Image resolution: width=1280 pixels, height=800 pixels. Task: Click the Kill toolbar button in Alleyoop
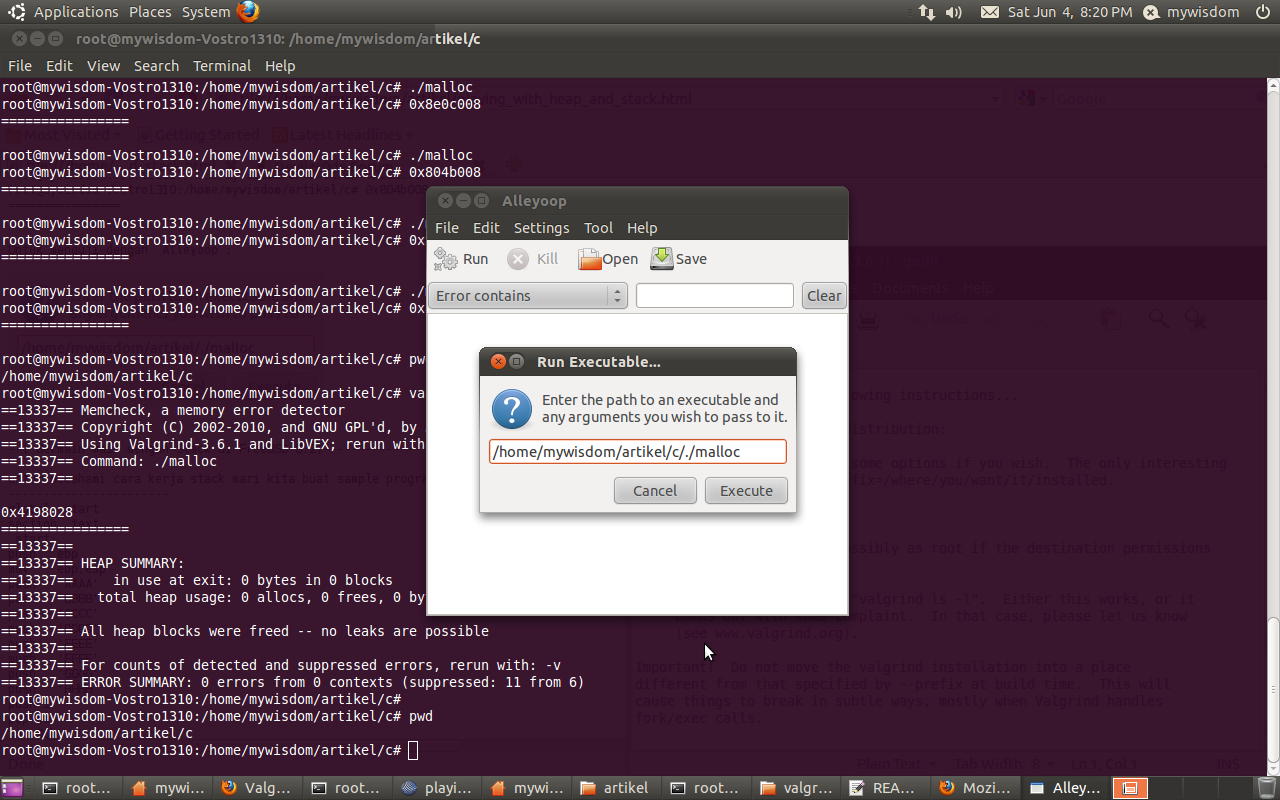[533, 259]
